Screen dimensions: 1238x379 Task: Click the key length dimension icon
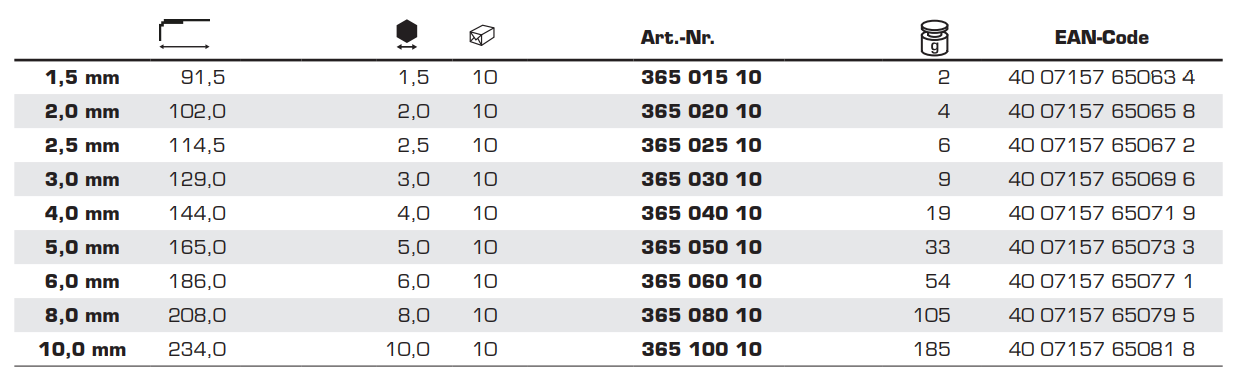(x=184, y=34)
